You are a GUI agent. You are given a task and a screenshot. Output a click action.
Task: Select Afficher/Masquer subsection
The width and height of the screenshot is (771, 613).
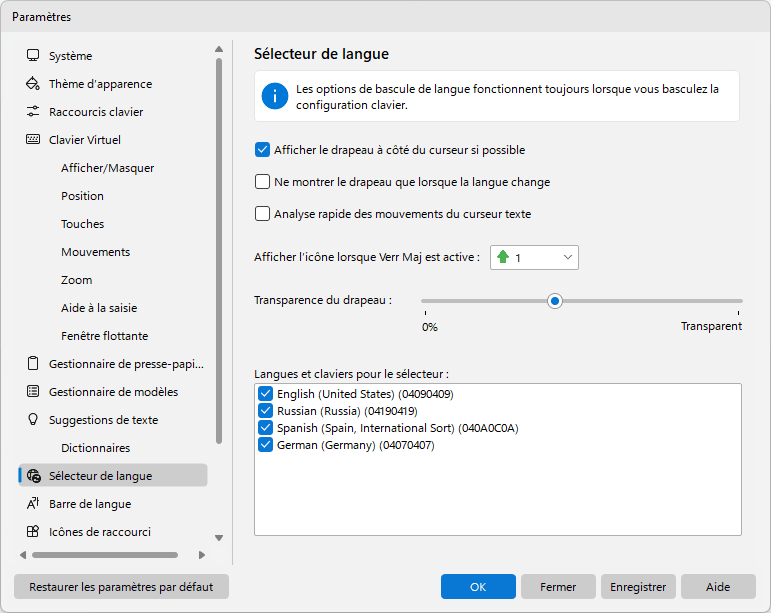(x=107, y=168)
